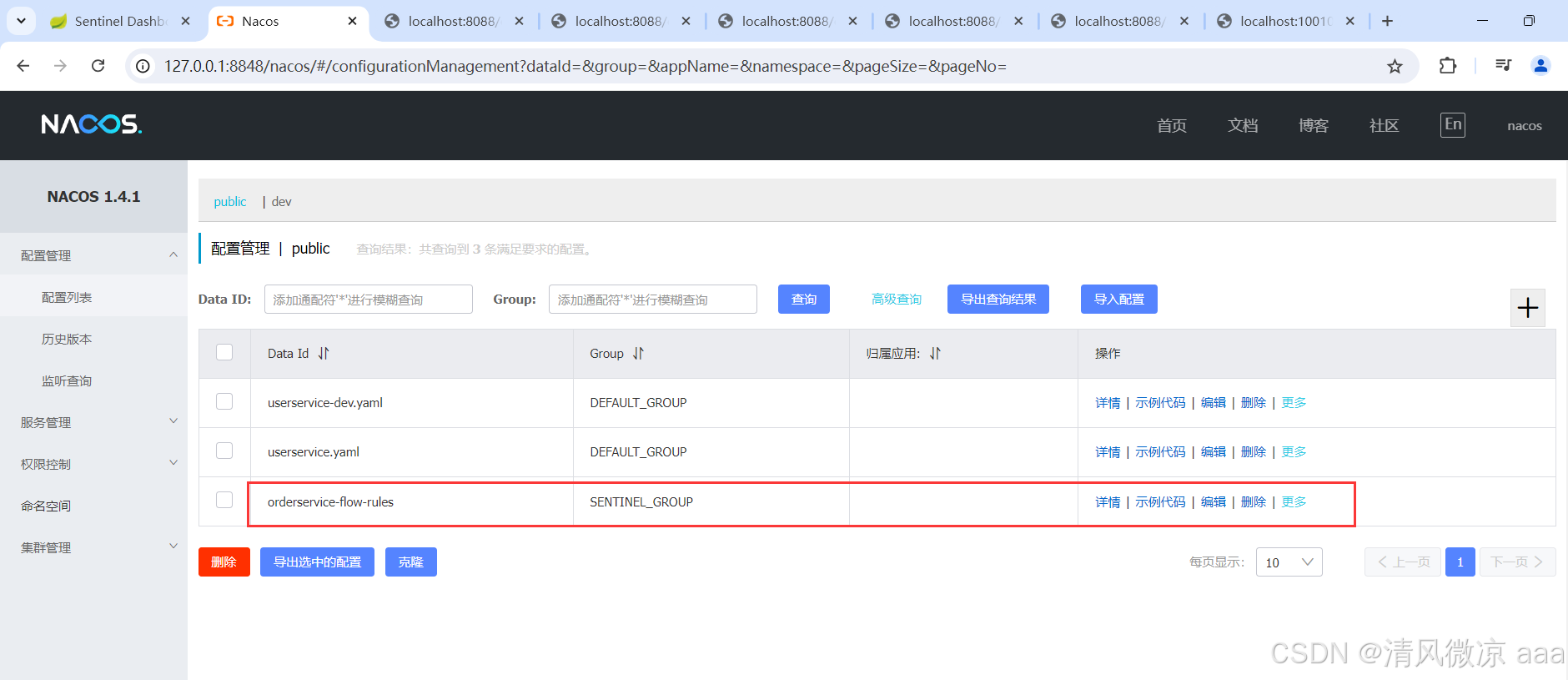Image resolution: width=1568 pixels, height=680 pixels.
Task: Click the 高级查询 advanced search link
Action: (x=897, y=300)
